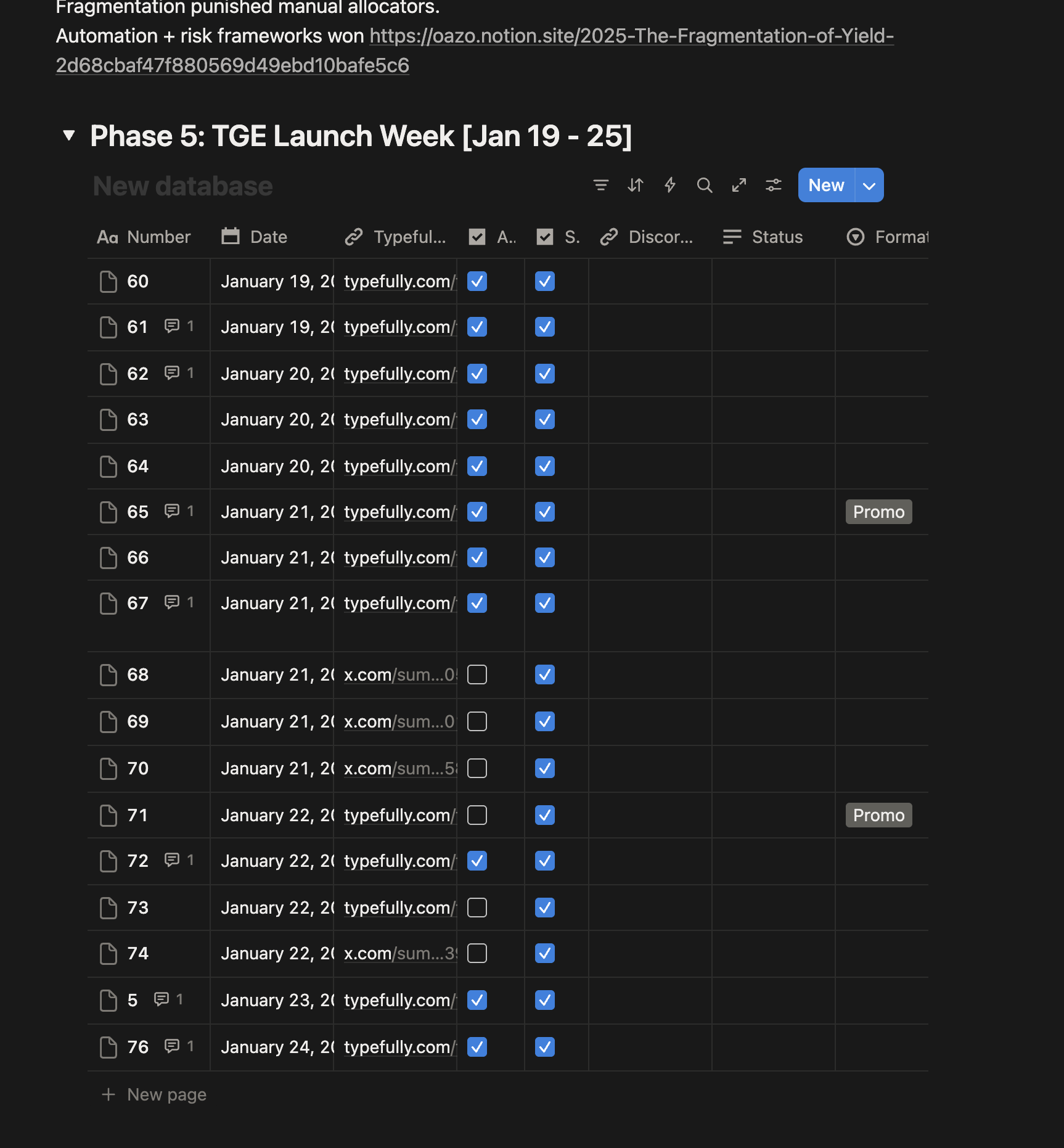Click the Date column header
Screen dimensions: 1064x1148
tap(269, 237)
